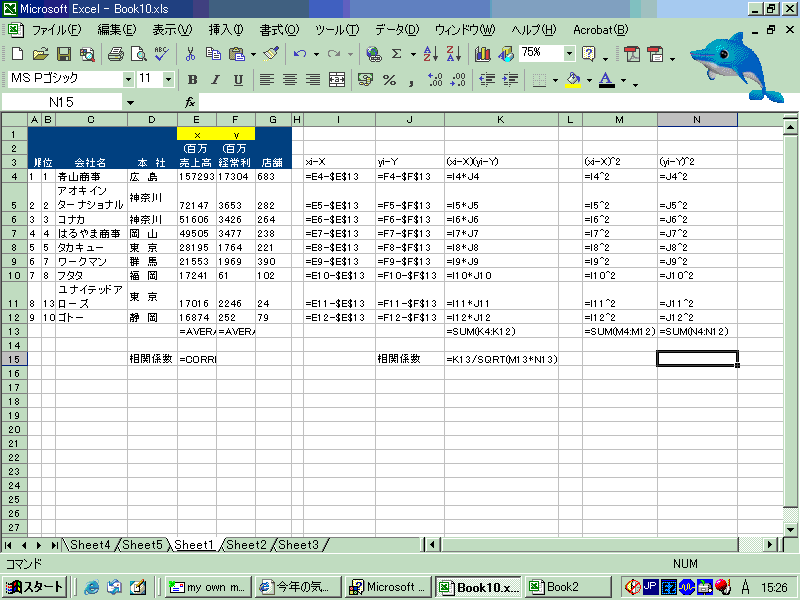The image size is (800, 600).
Task: Open the Name Box dropdown arrow
Action: point(130,102)
